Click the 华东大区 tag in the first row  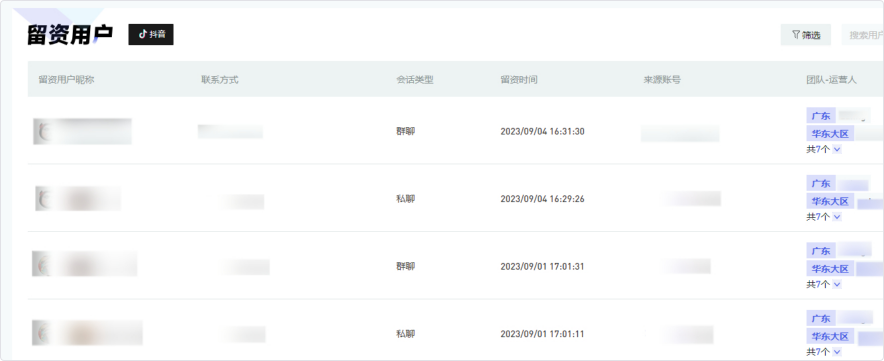pyautogui.click(x=830, y=134)
